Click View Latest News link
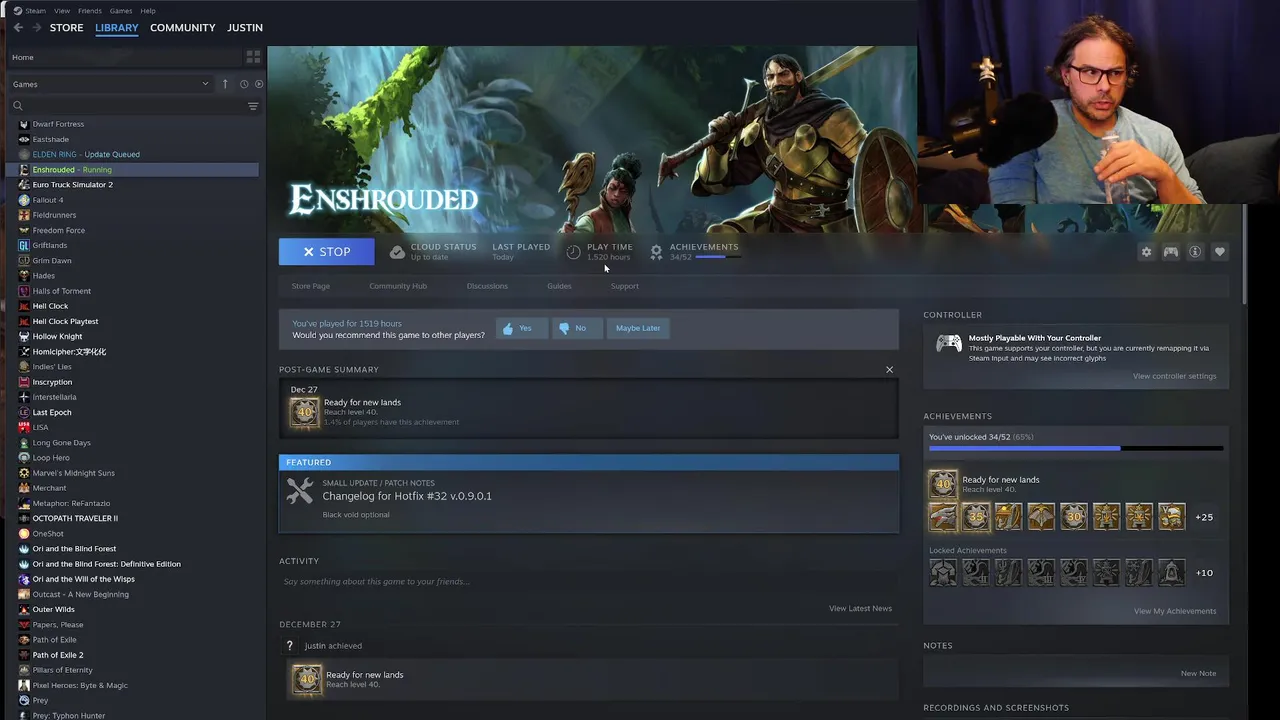 pos(860,608)
